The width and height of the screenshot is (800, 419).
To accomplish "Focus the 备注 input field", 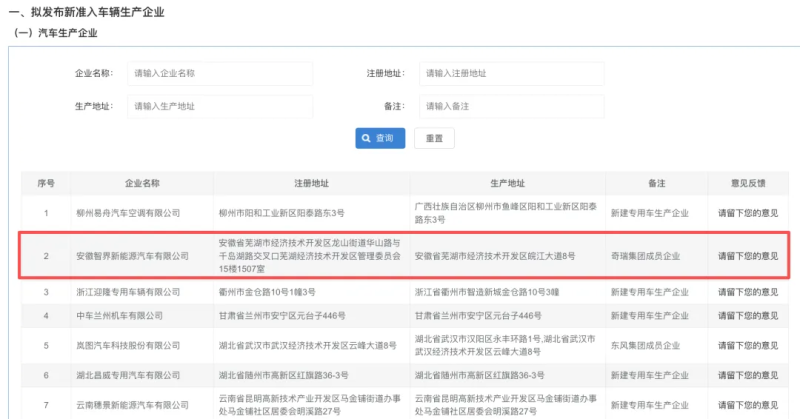I will pyautogui.click(x=511, y=106).
